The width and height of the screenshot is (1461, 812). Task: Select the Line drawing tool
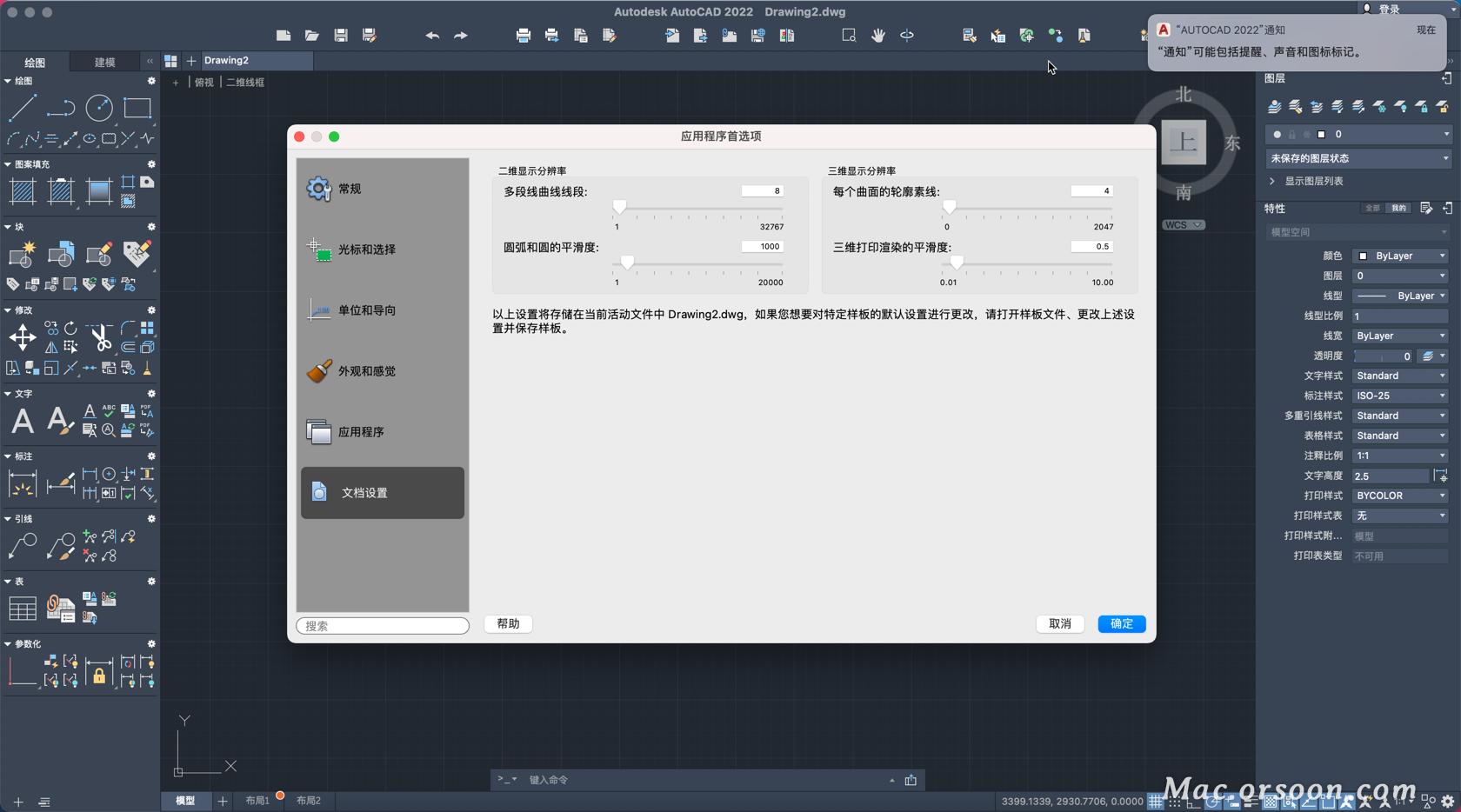(23, 108)
